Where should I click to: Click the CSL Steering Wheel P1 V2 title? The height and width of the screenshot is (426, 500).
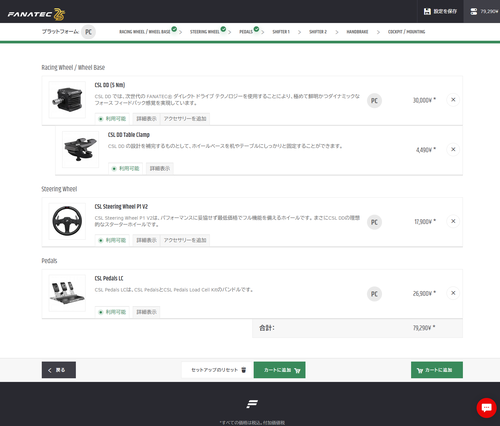(121, 207)
